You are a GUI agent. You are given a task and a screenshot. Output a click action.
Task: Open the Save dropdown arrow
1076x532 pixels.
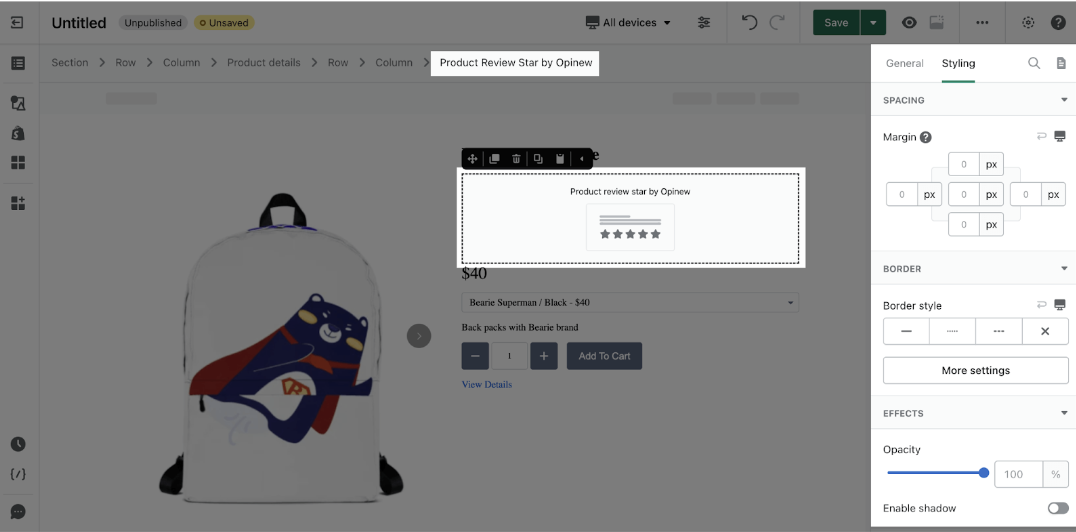[x=873, y=23]
